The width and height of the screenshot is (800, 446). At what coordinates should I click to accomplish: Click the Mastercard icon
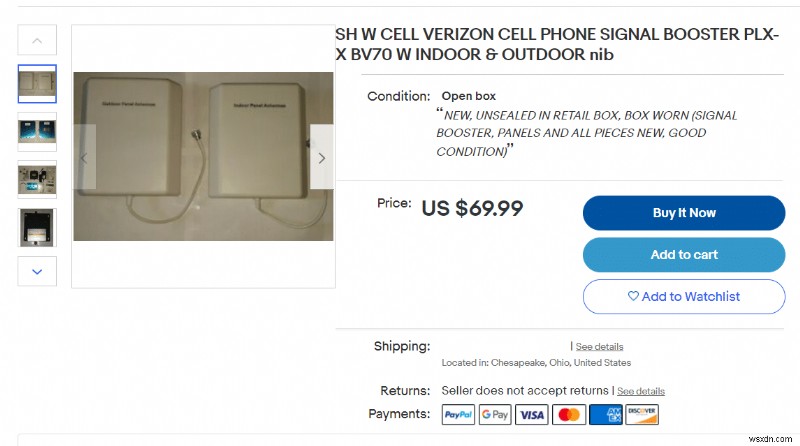coord(569,414)
